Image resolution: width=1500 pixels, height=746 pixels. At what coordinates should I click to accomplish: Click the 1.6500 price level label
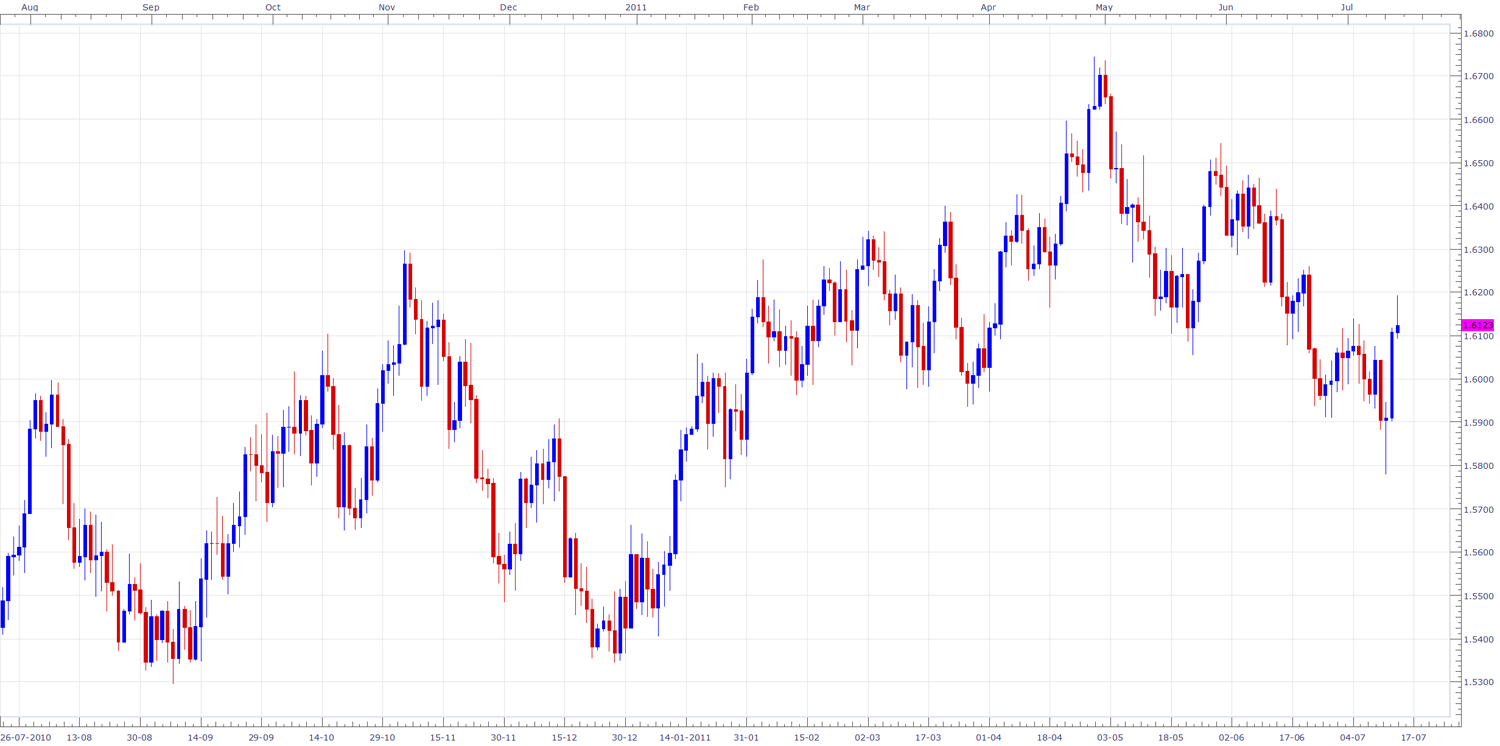(x=1478, y=163)
